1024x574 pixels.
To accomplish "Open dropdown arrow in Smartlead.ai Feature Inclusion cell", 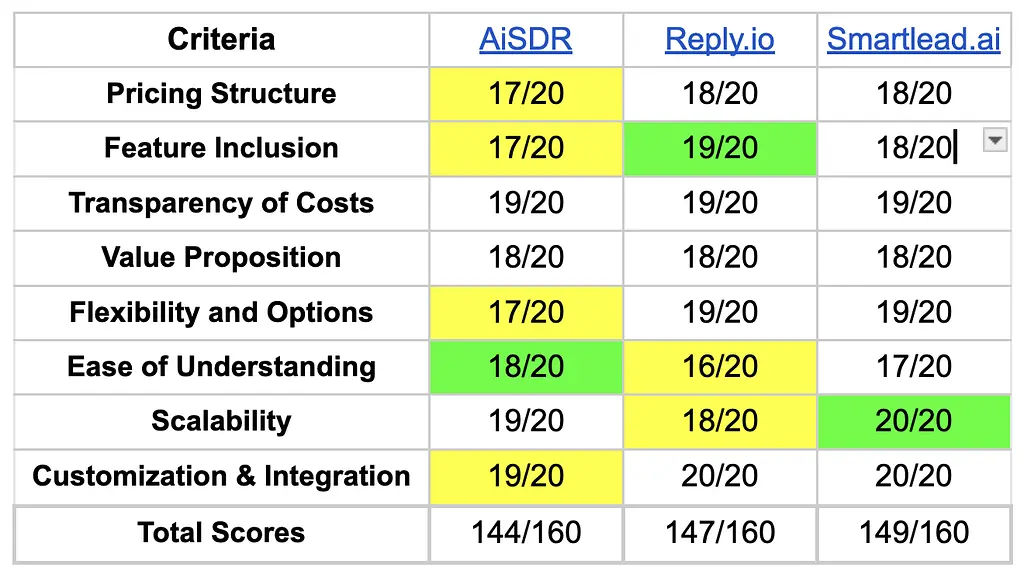I will (994, 141).
